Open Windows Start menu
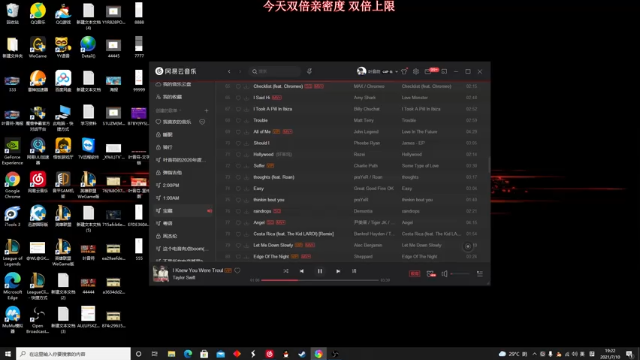This screenshot has height=360, width=640. coord(8,354)
